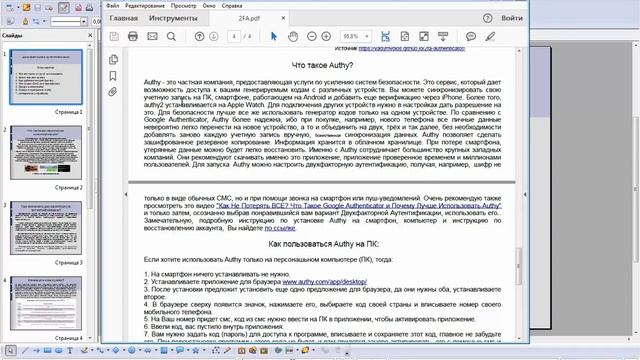The width and height of the screenshot is (640, 360).
Task: Click the 'Как пользоваться Authy на ПК:' heading
Action: [x=324, y=244]
